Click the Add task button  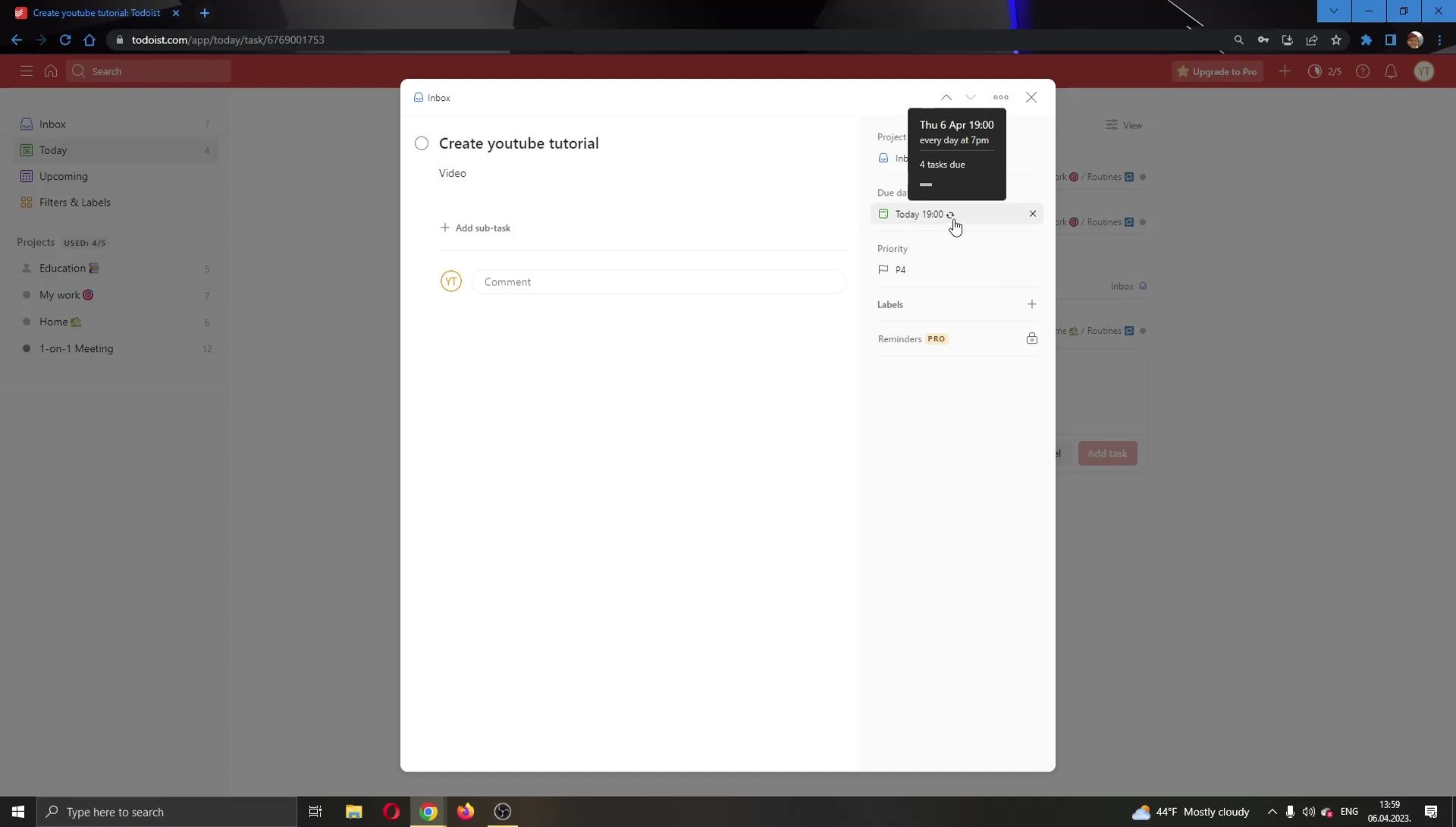[1107, 454]
